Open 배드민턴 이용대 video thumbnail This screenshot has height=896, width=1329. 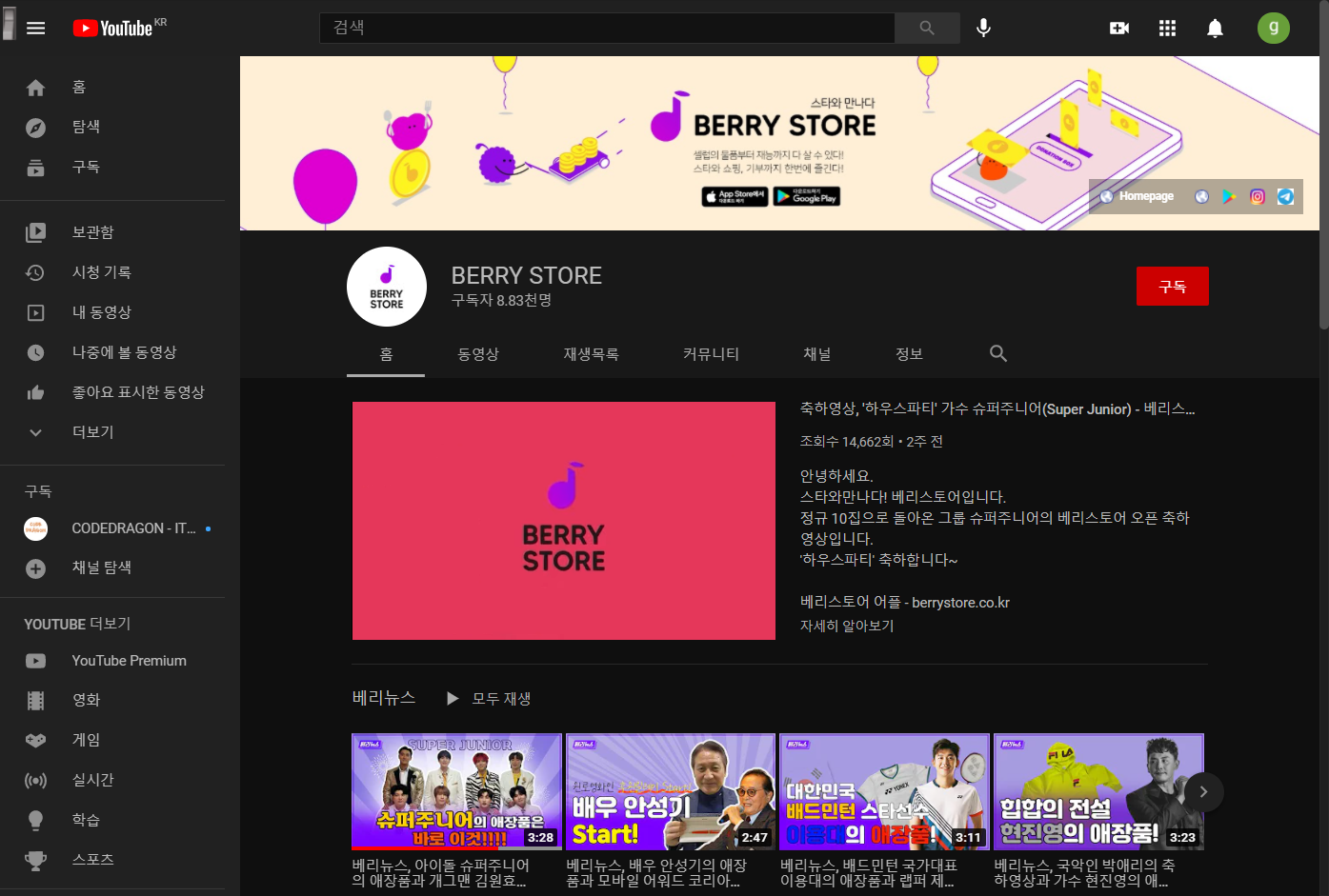(x=885, y=791)
